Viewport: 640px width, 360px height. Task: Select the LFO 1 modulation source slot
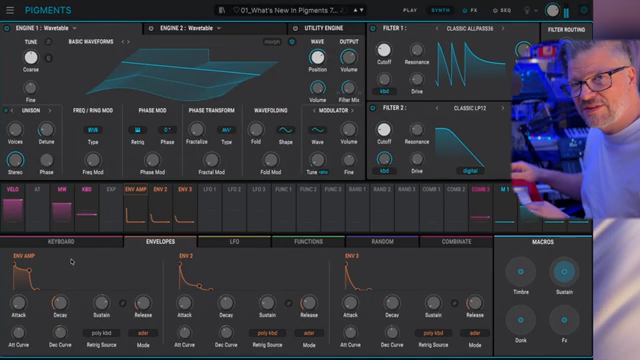tap(209, 207)
